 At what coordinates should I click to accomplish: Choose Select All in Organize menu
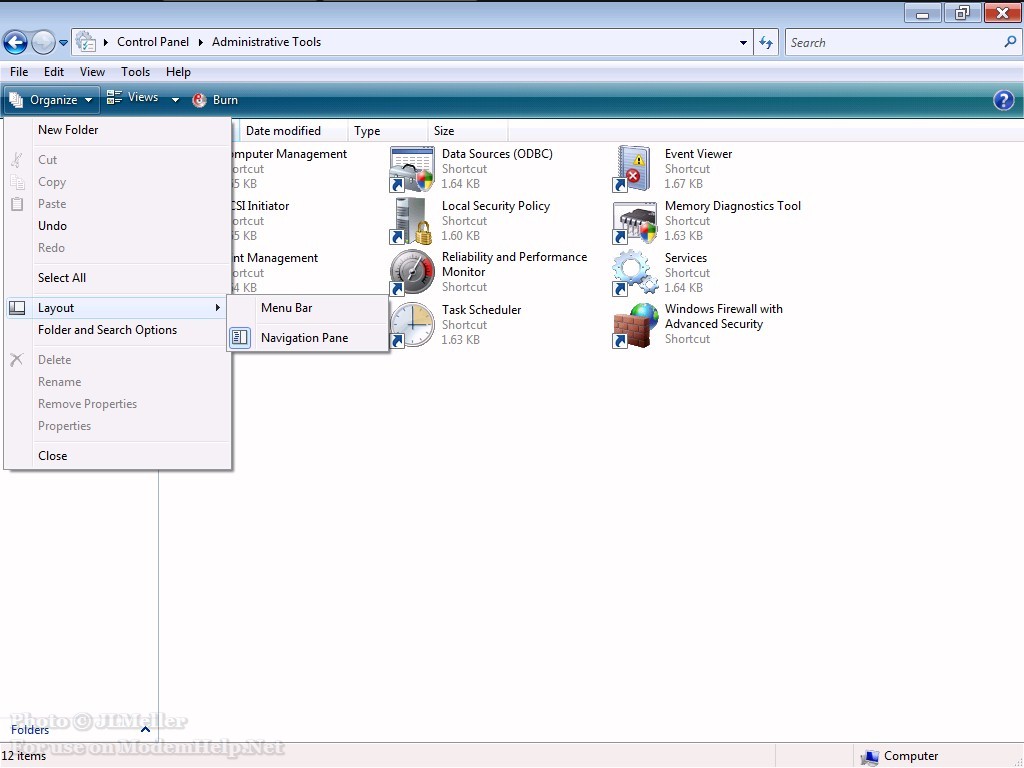pos(118,278)
